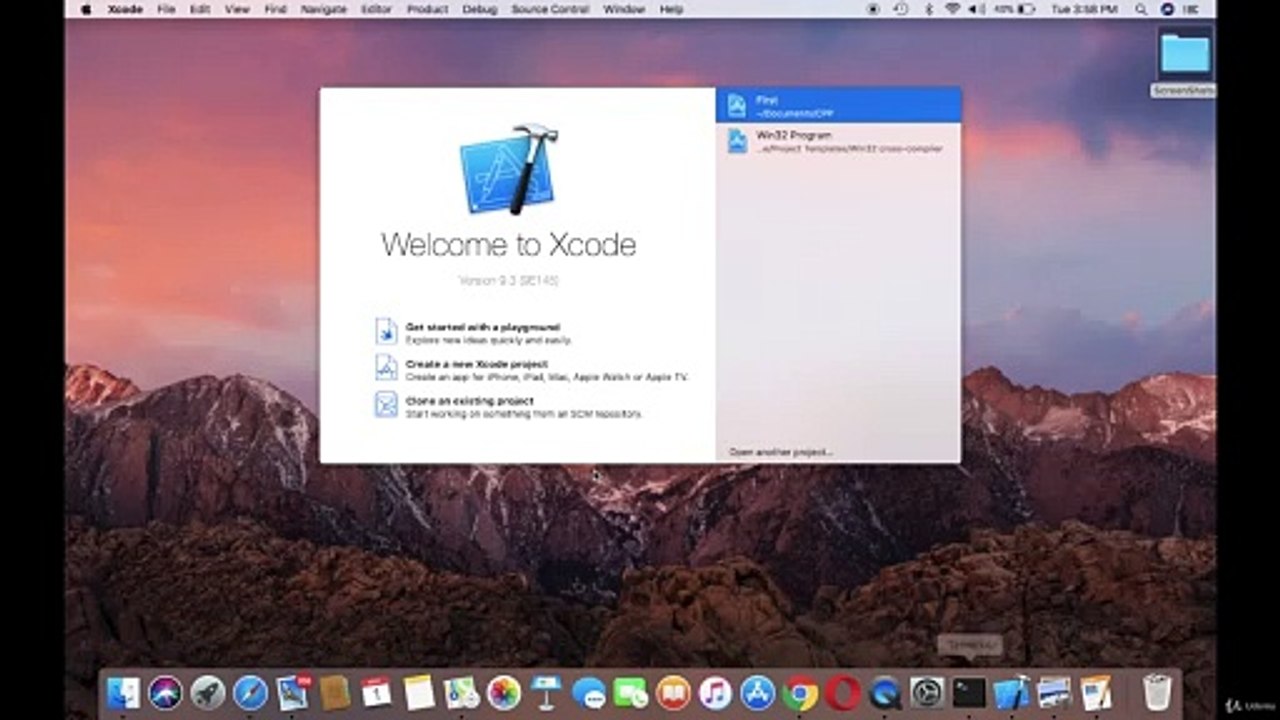This screenshot has width=1280, height=720.
Task: Select Win32 Program in recent projects
Action: coord(838,141)
